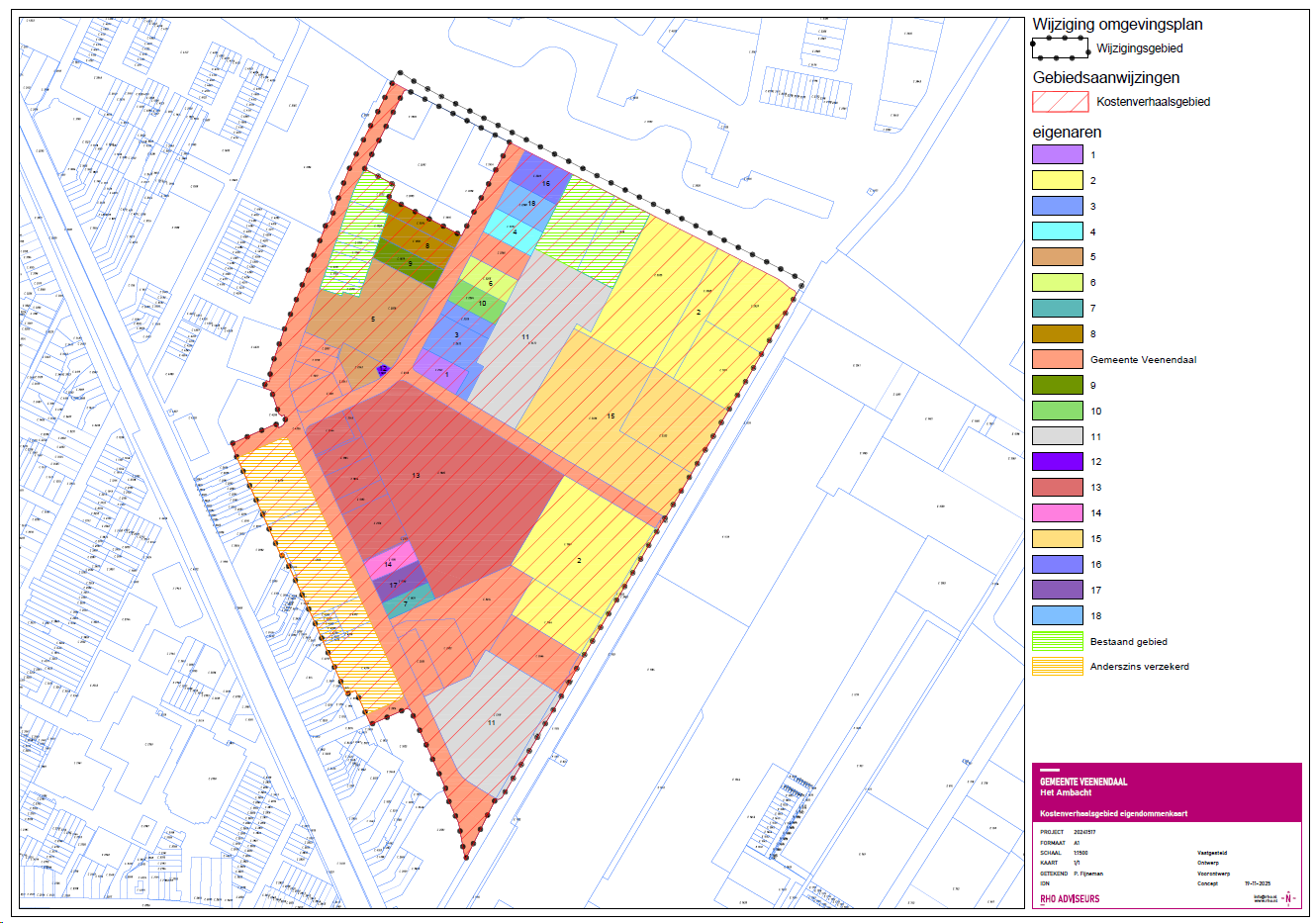Select the pink swatch for owner 14
Screen dimensions: 1316x923
point(1058,513)
